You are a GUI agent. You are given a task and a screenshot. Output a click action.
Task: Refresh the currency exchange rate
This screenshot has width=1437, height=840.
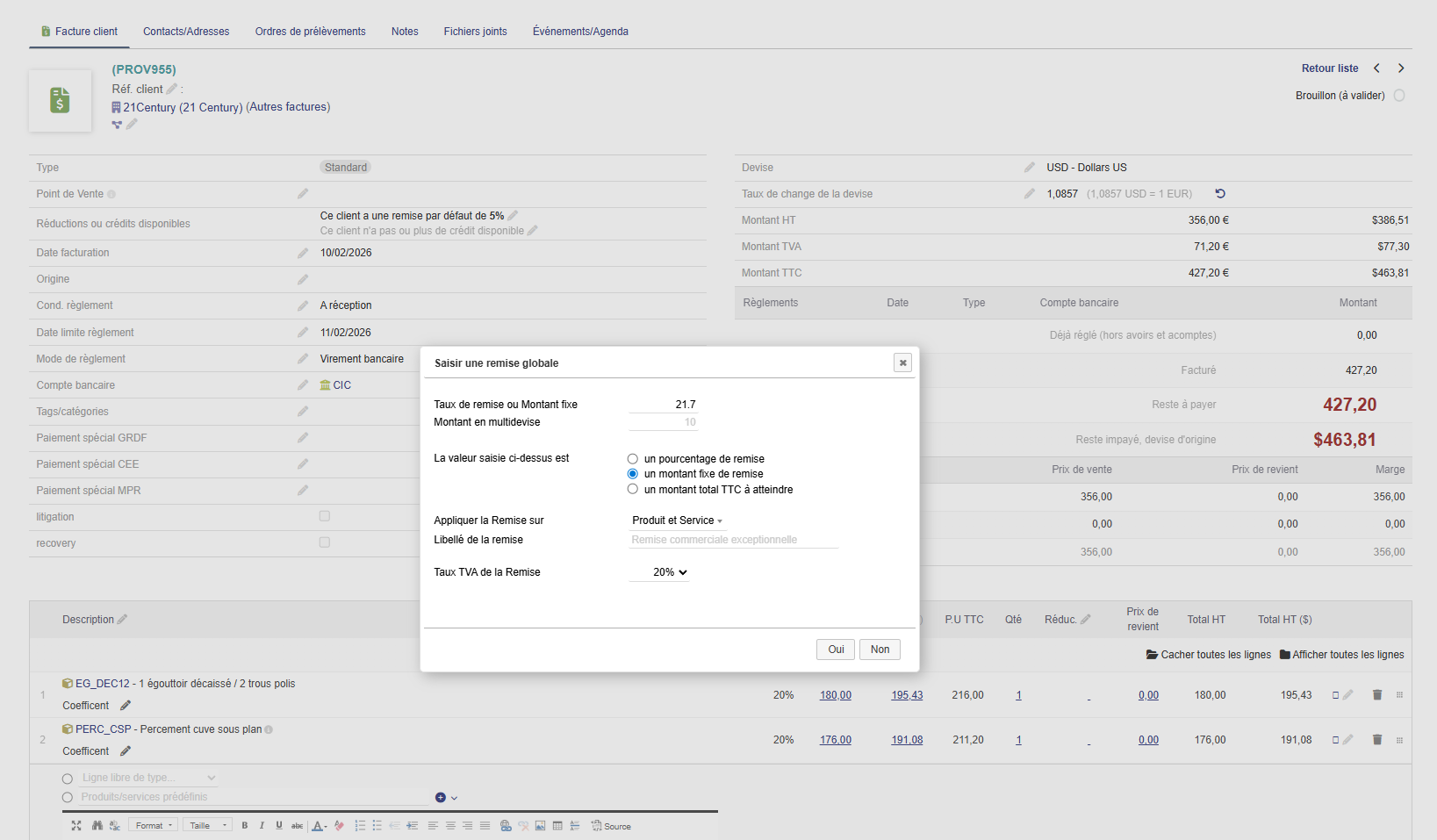point(1220,194)
